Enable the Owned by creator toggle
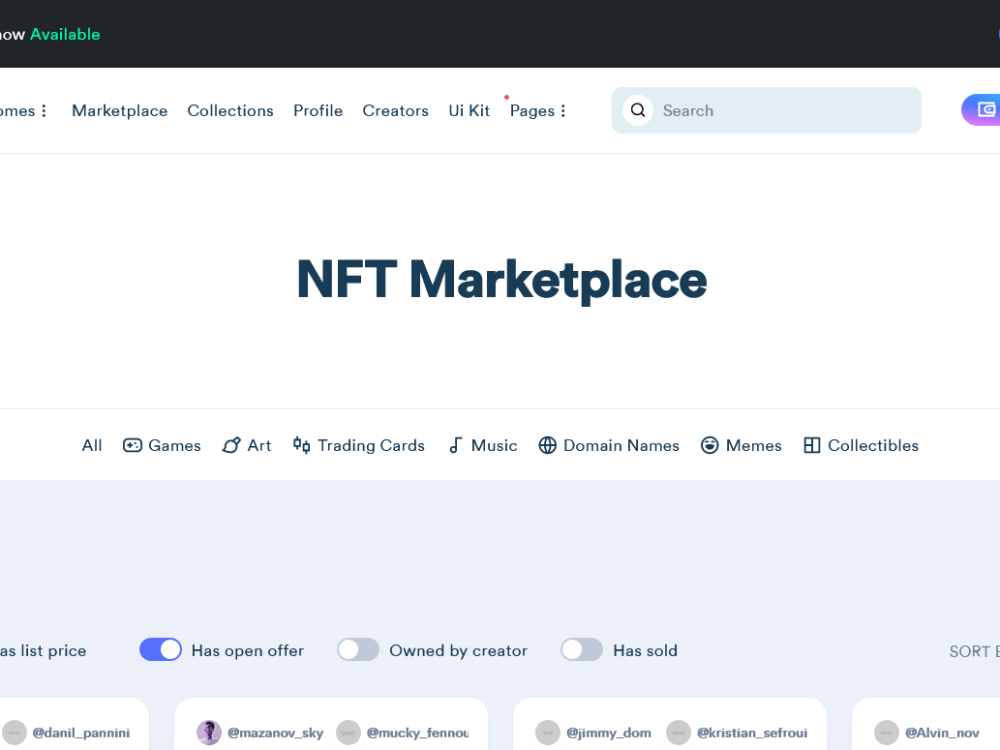 click(x=358, y=650)
